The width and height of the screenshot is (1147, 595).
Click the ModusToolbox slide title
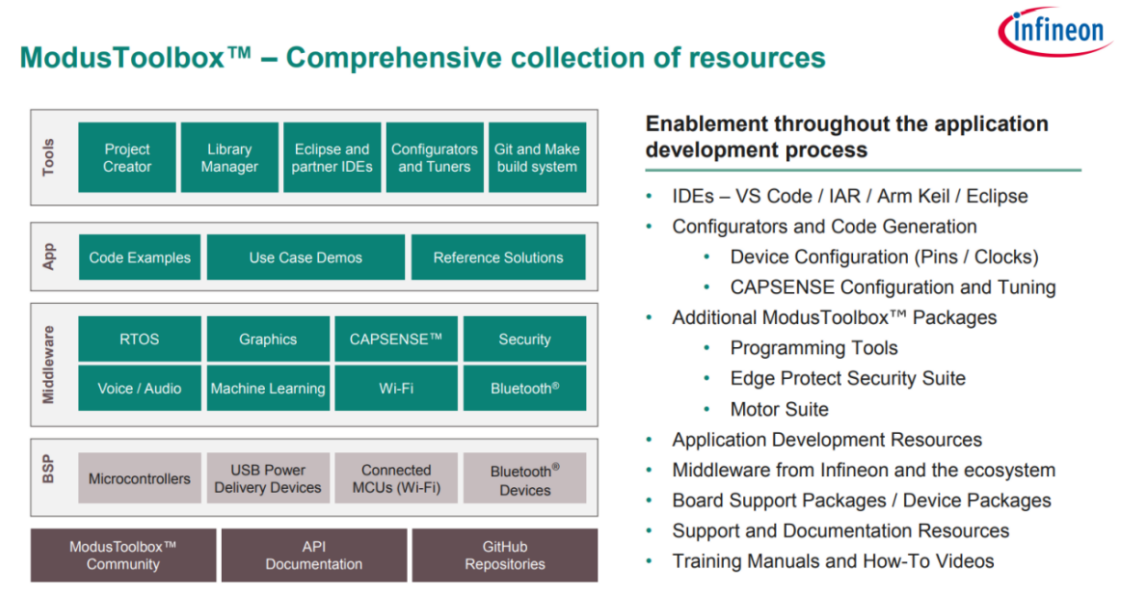(x=423, y=58)
